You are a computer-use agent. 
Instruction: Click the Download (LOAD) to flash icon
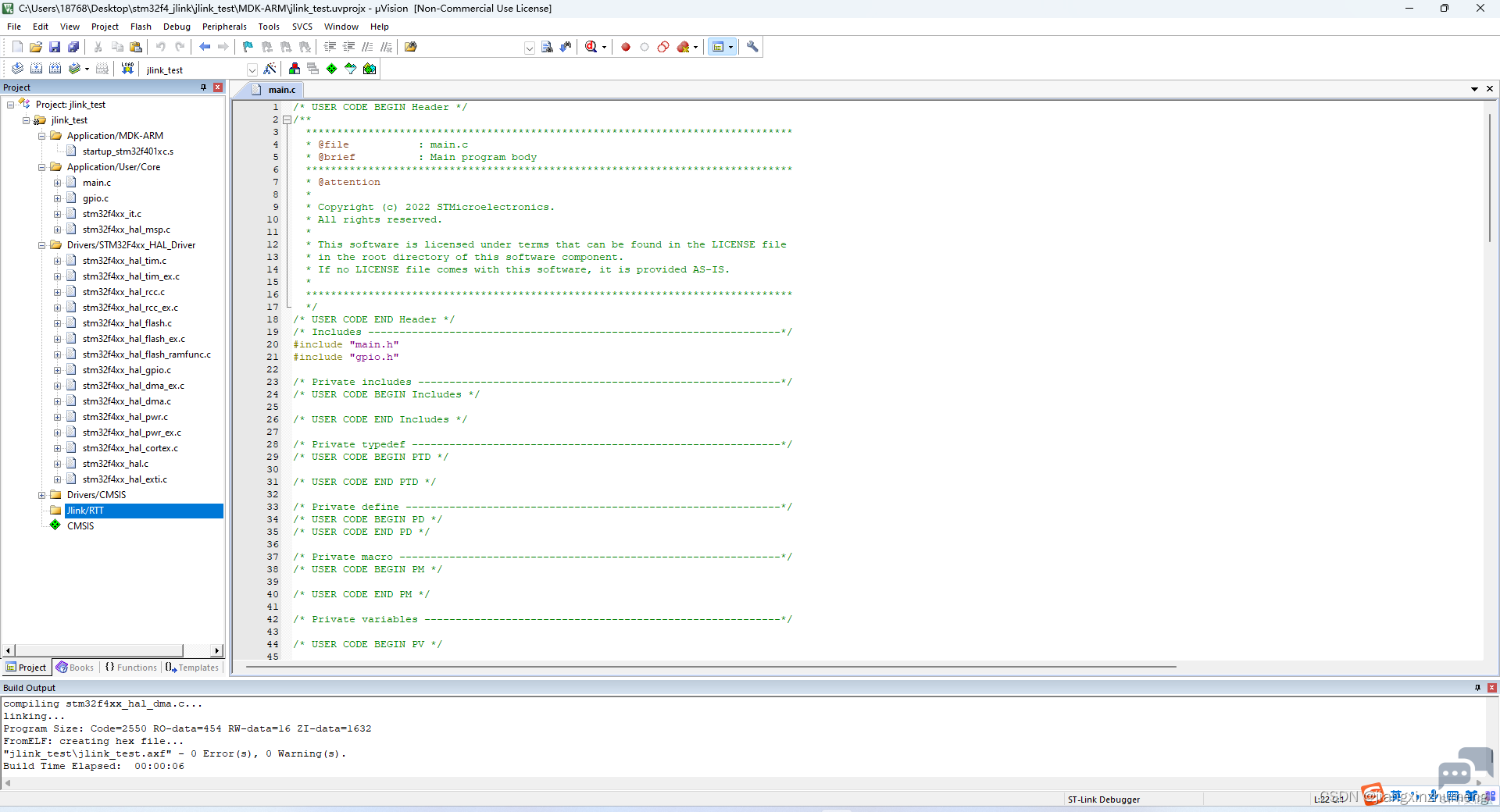click(x=127, y=69)
